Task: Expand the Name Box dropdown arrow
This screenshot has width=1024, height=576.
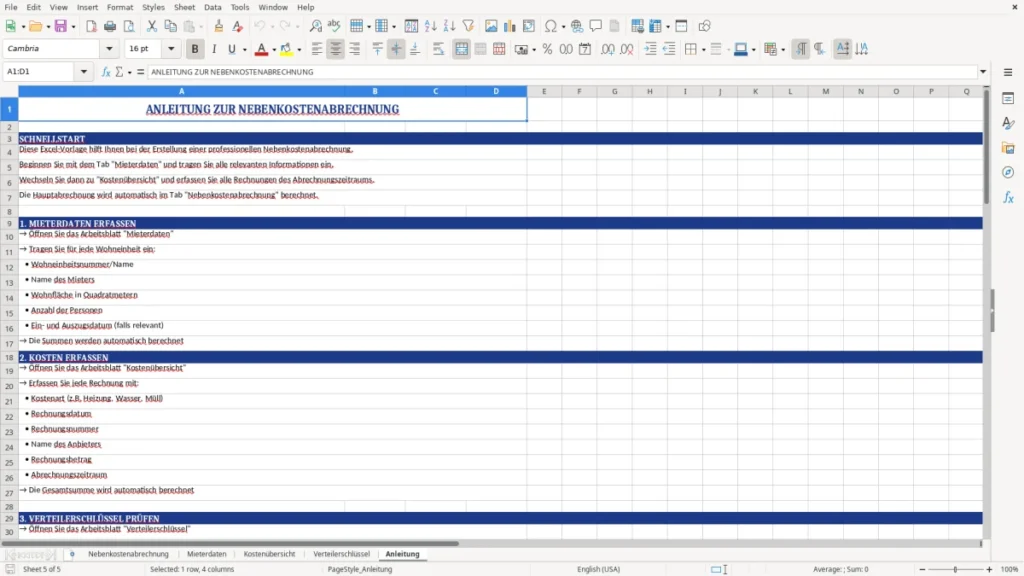Action: 84,72
